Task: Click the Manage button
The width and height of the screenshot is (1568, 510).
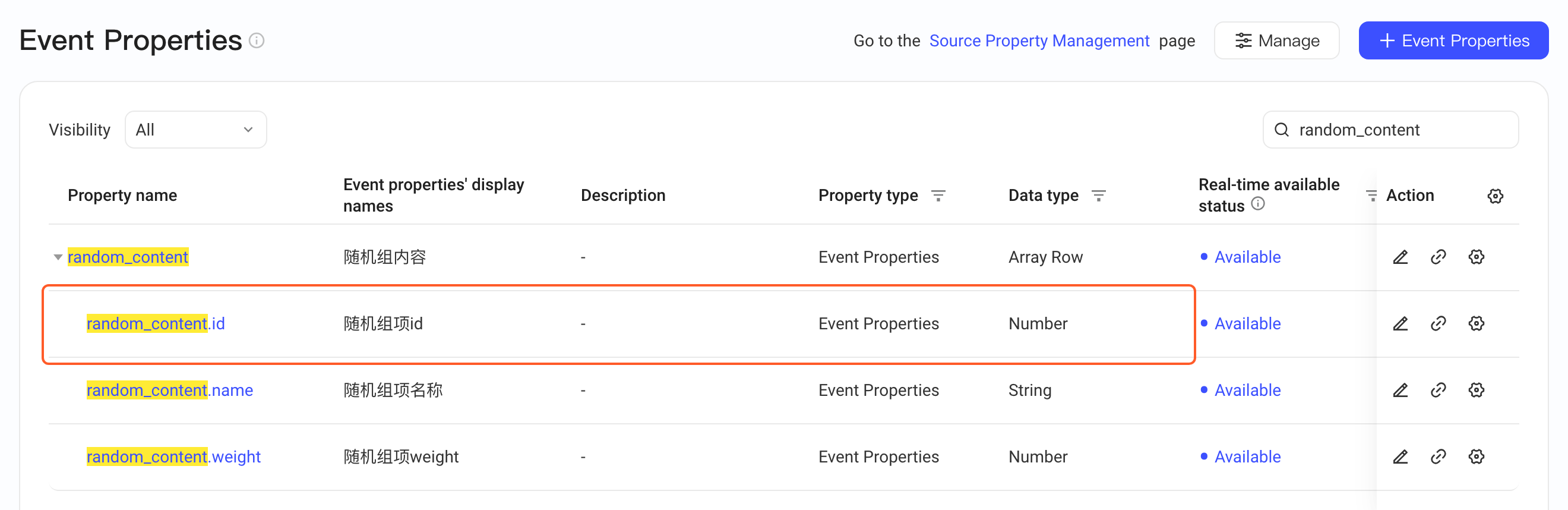Action: (x=1276, y=41)
